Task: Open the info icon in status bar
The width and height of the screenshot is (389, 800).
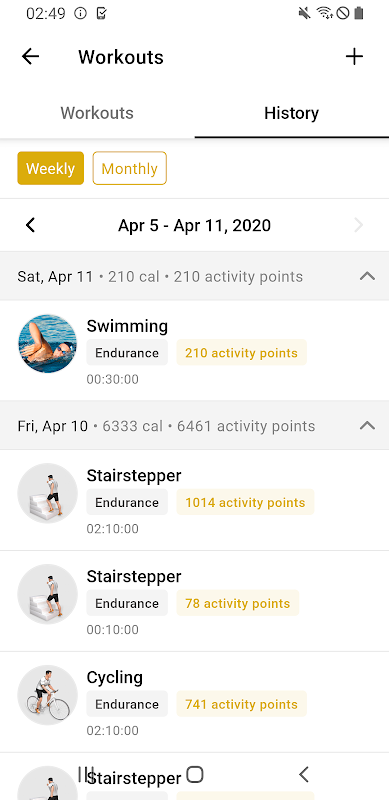Action: [x=80, y=13]
